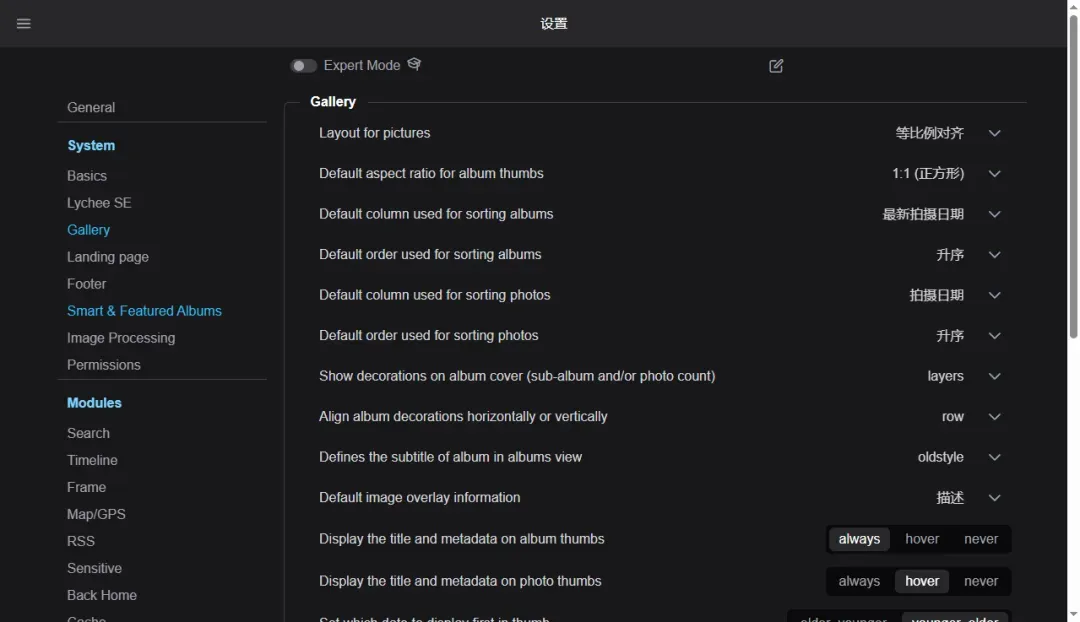Open Image Processing settings
Viewport: 1080px width, 622px height.
pos(121,338)
